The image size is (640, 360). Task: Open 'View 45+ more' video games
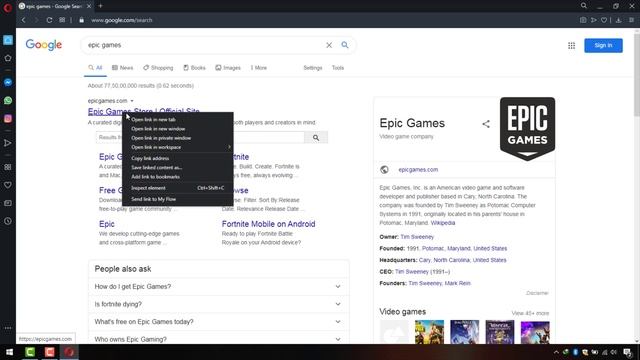530,313
